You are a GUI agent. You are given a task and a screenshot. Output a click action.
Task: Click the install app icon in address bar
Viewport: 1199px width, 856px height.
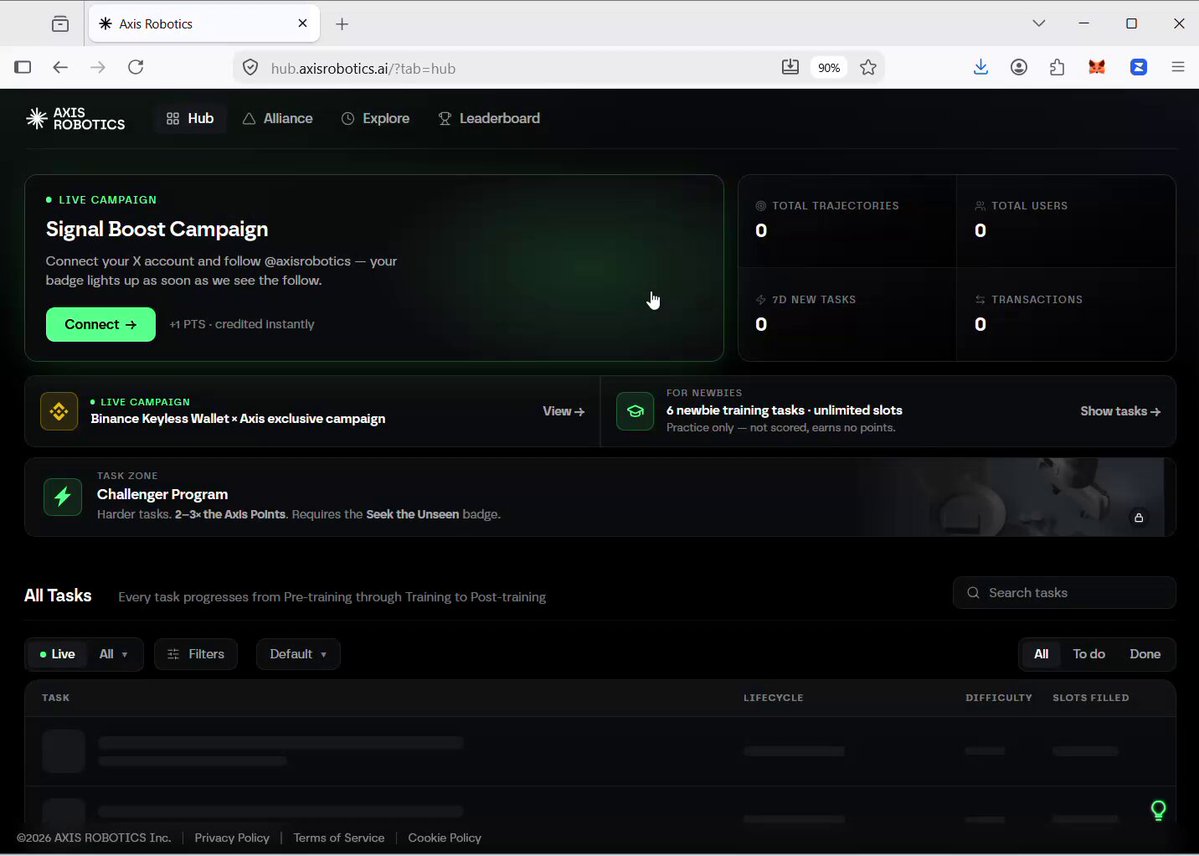click(790, 67)
